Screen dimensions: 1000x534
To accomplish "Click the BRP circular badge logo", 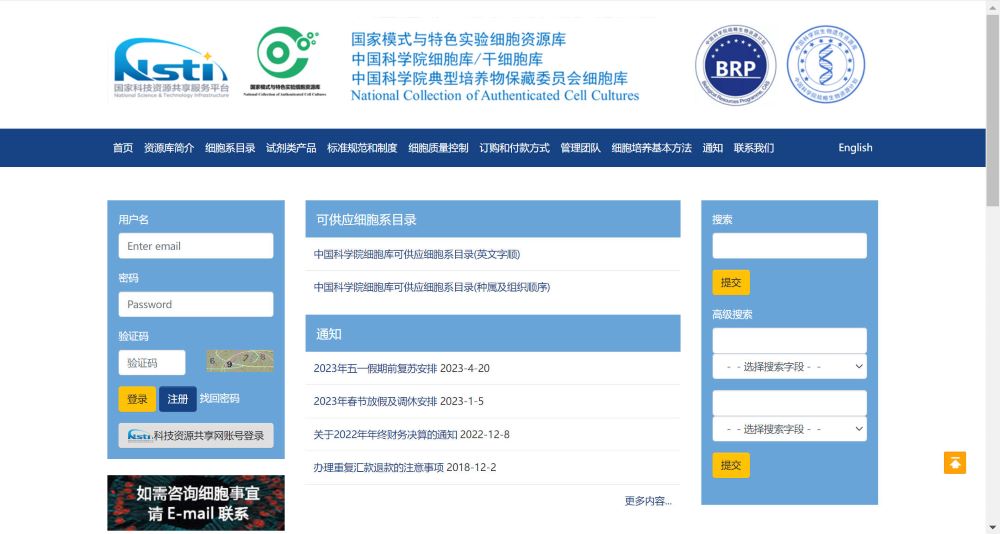I will (x=735, y=66).
